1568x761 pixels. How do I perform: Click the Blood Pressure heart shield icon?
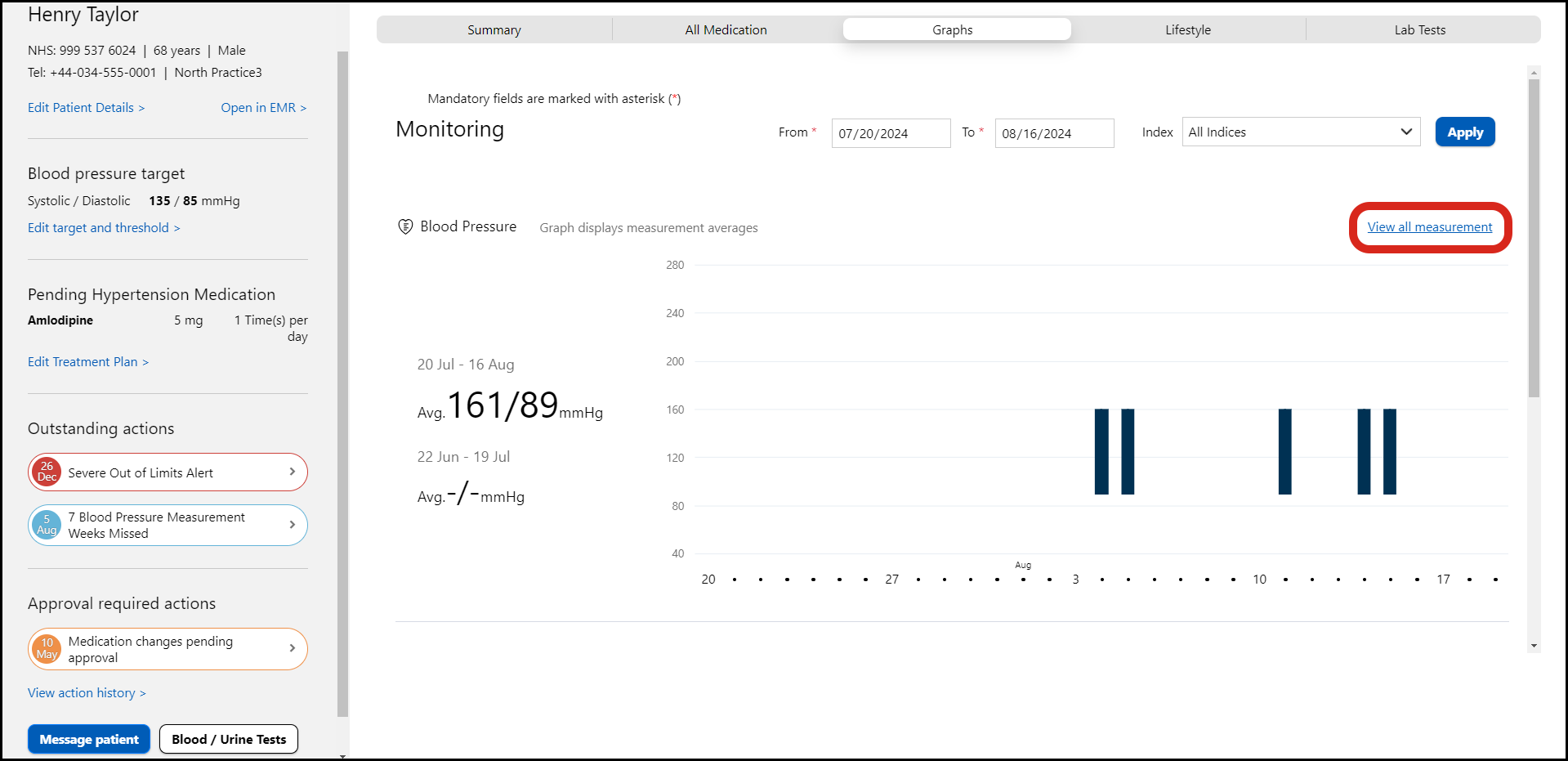404,226
